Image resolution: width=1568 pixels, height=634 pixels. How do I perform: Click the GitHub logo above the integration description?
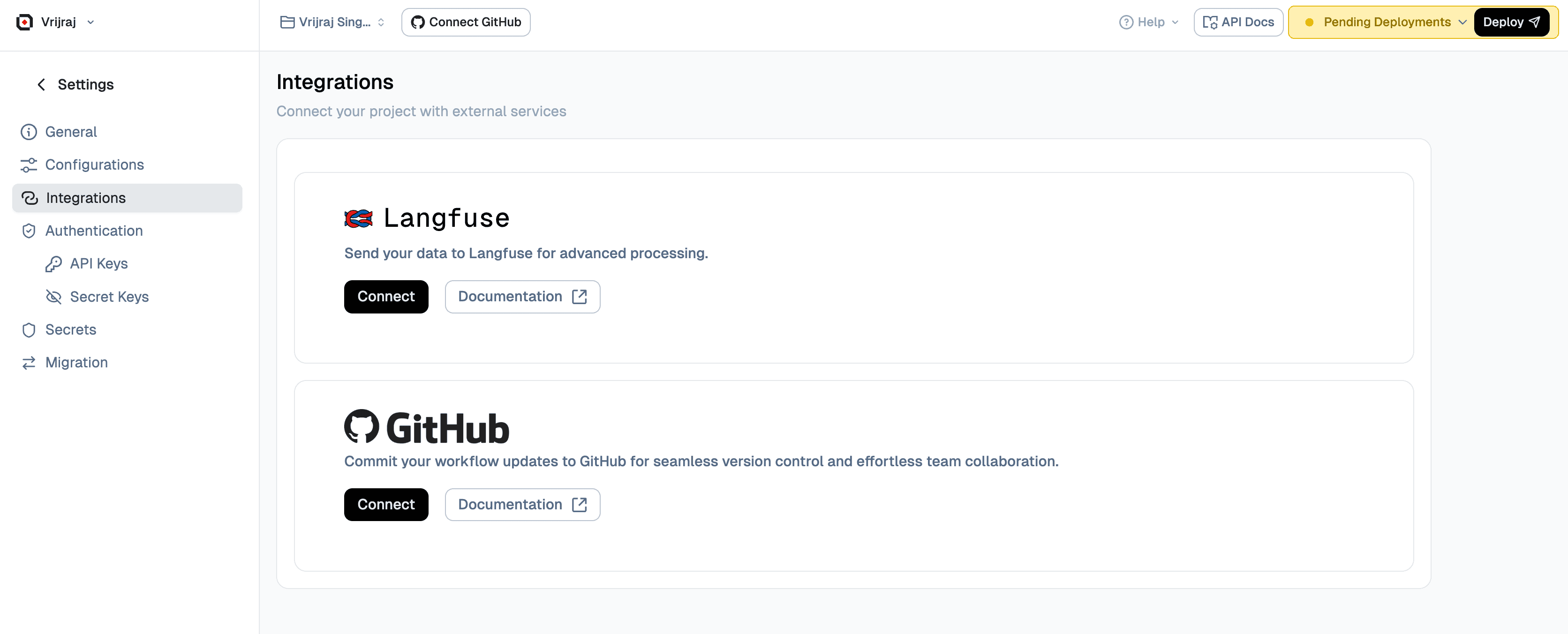pyautogui.click(x=426, y=426)
